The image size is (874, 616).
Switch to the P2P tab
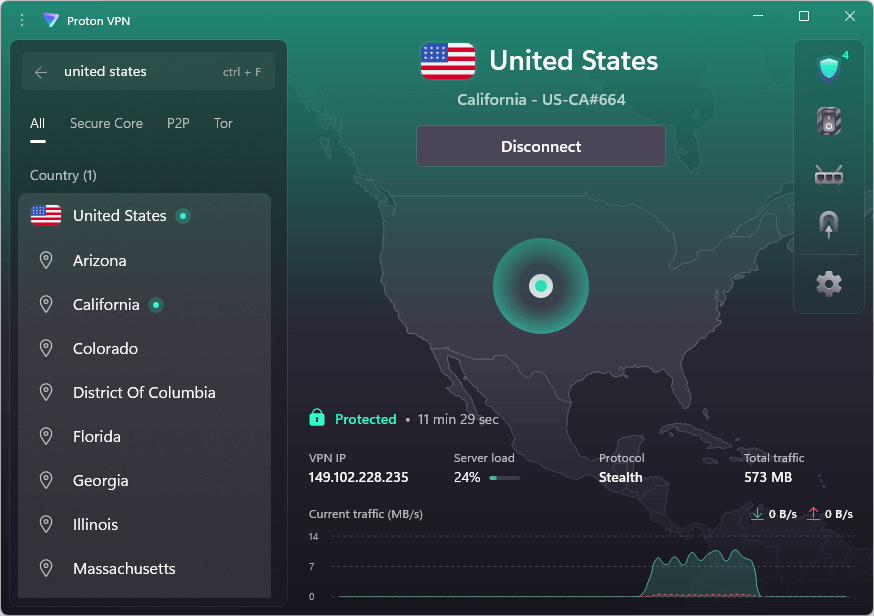tap(178, 124)
